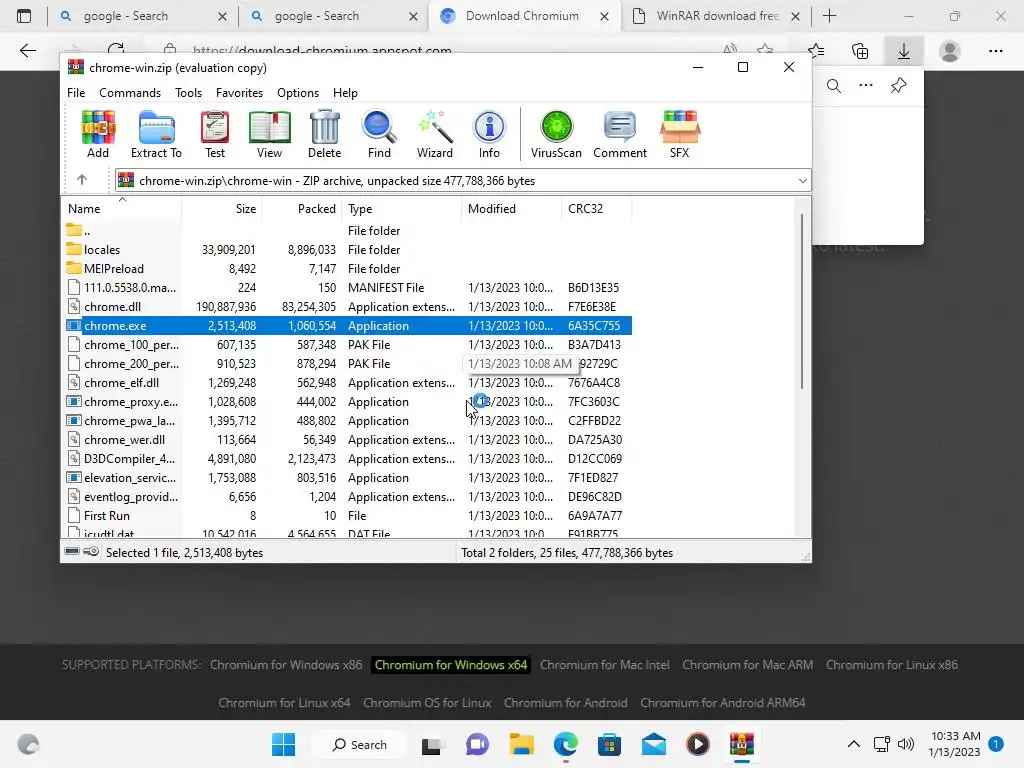Click the SFX toolbar icon
This screenshot has width=1024, height=768.
pyautogui.click(x=679, y=135)
